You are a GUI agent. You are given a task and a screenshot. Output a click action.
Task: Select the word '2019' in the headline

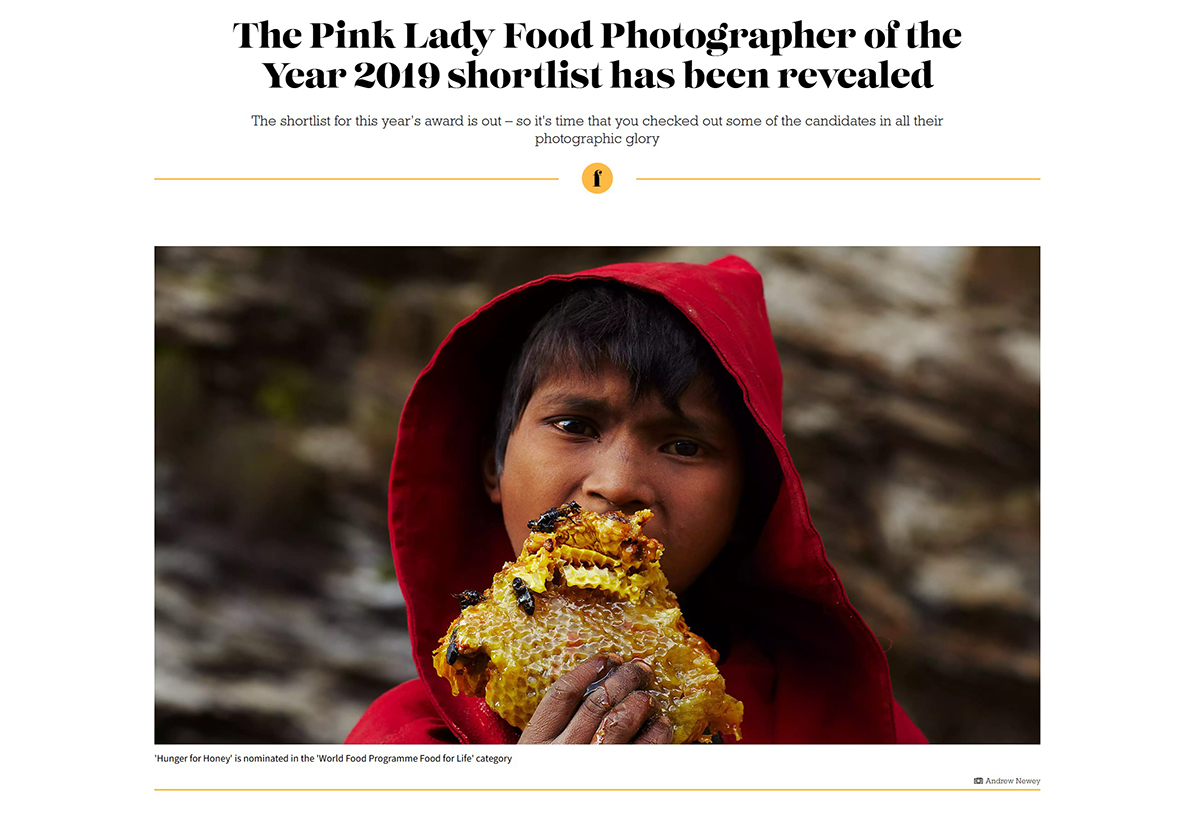pyautogui.click(x=394, y=75)
